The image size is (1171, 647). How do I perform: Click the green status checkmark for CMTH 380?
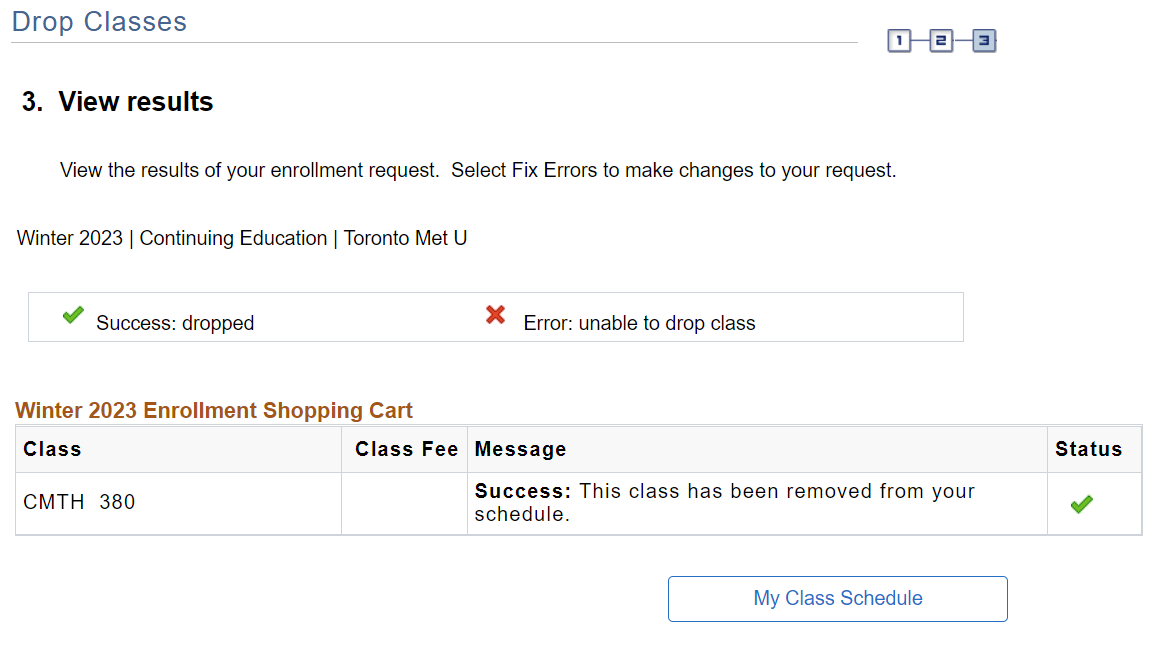[x=1081, y=505]
